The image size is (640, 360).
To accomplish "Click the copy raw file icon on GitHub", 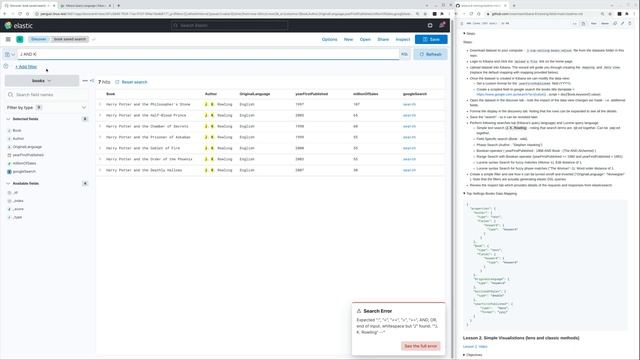I will [x=615, y=23].
